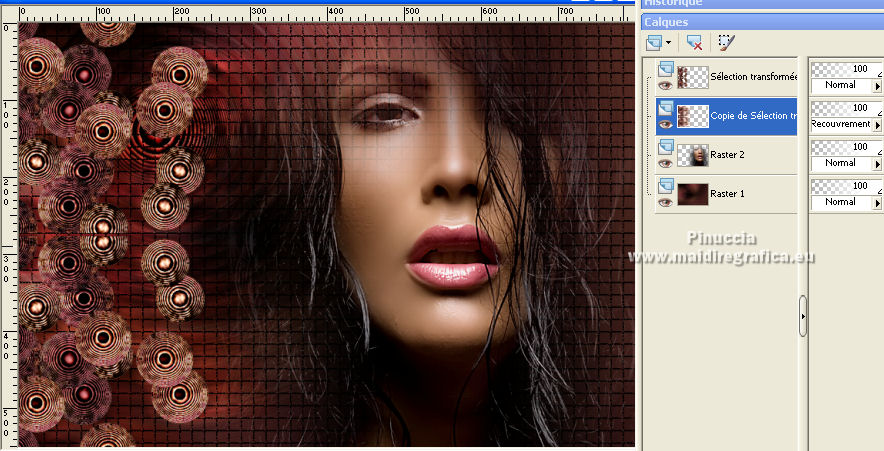The image size is (884, 451).
Task: Click Normal blend mode of Sélection transformée
Action: click(841, 85)
